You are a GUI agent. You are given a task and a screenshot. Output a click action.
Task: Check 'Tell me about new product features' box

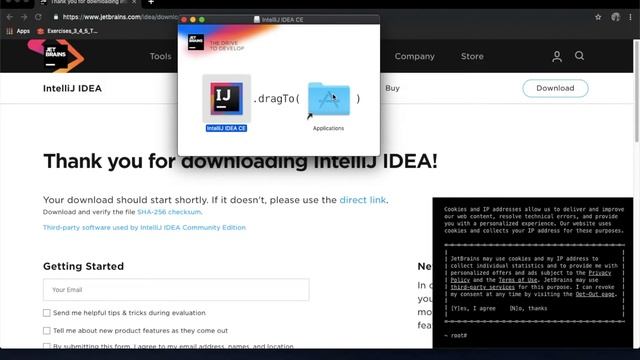click(x=47, y=331)
